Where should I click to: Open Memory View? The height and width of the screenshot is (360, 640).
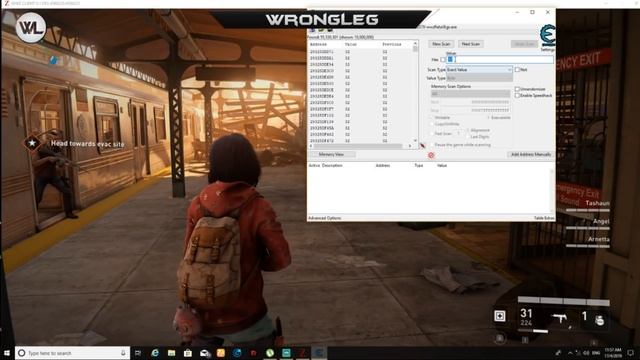(x=331, y=155)
